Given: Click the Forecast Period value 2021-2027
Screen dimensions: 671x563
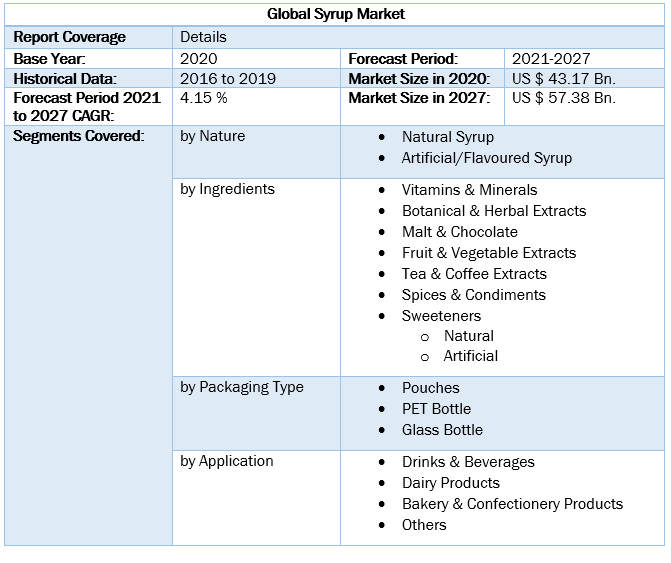Looking at the screenshot, I should click(550, 59).
